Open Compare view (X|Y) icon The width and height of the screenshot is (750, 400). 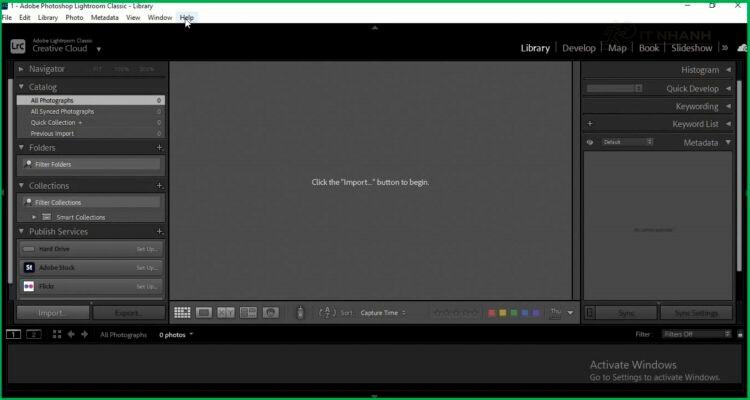pos(226,313)
